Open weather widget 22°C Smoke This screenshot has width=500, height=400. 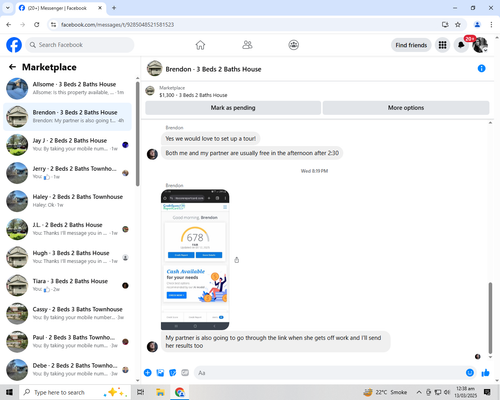(385, 392)
